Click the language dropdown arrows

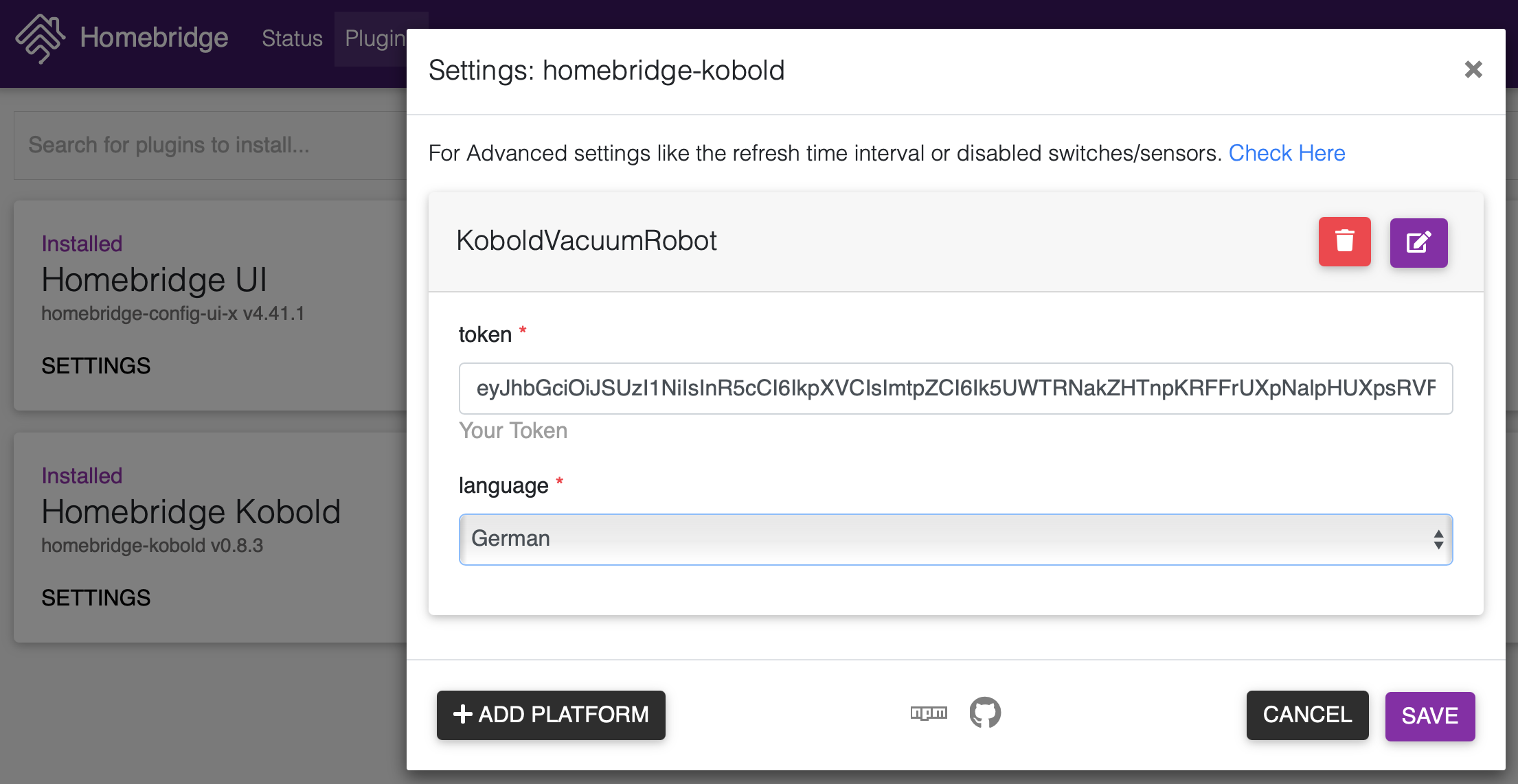click(x=1438, y=539)
